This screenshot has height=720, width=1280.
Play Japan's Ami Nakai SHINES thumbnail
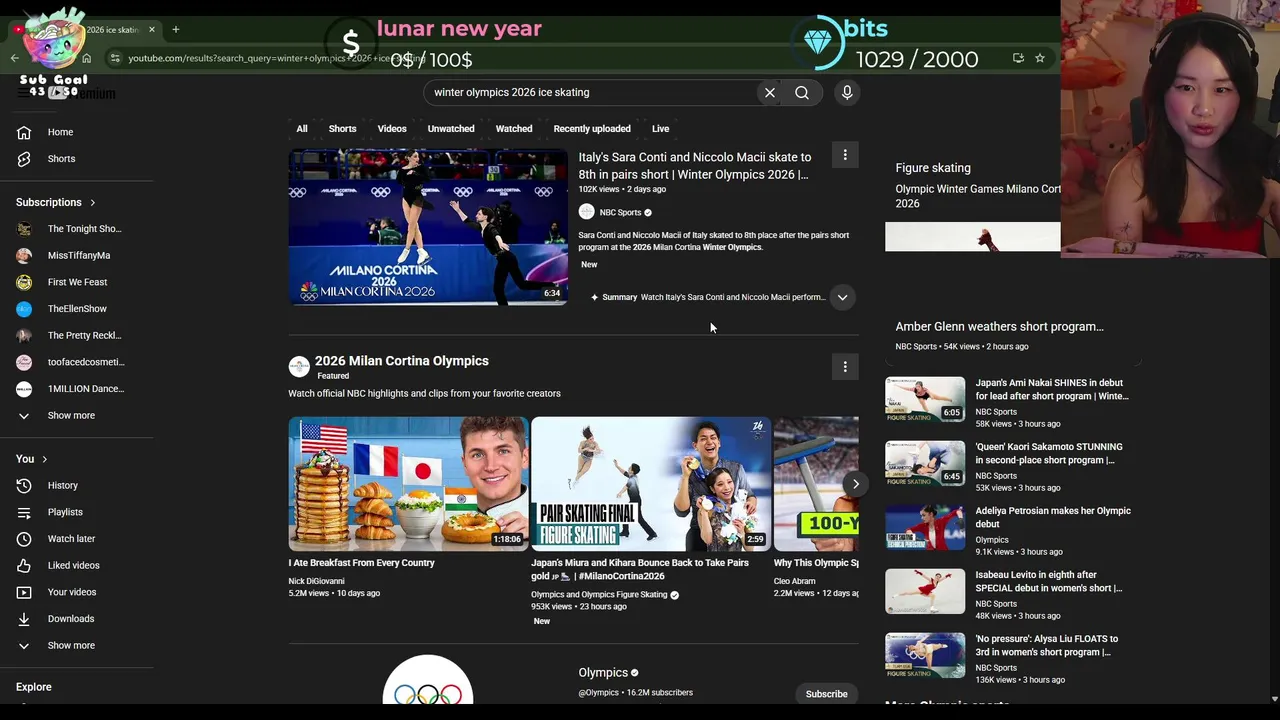925,399
